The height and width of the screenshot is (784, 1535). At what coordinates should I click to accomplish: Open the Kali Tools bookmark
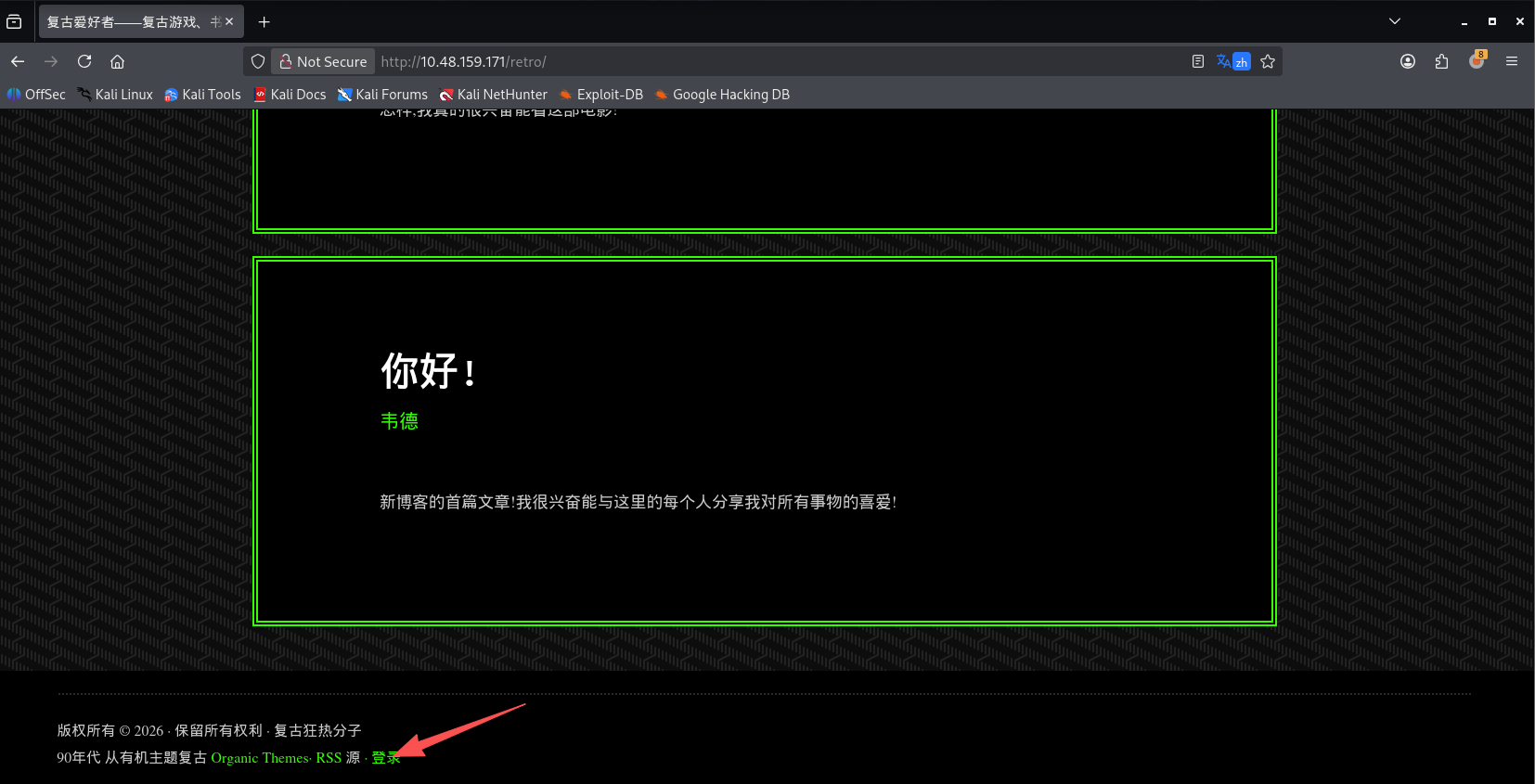tap(202, 95)
